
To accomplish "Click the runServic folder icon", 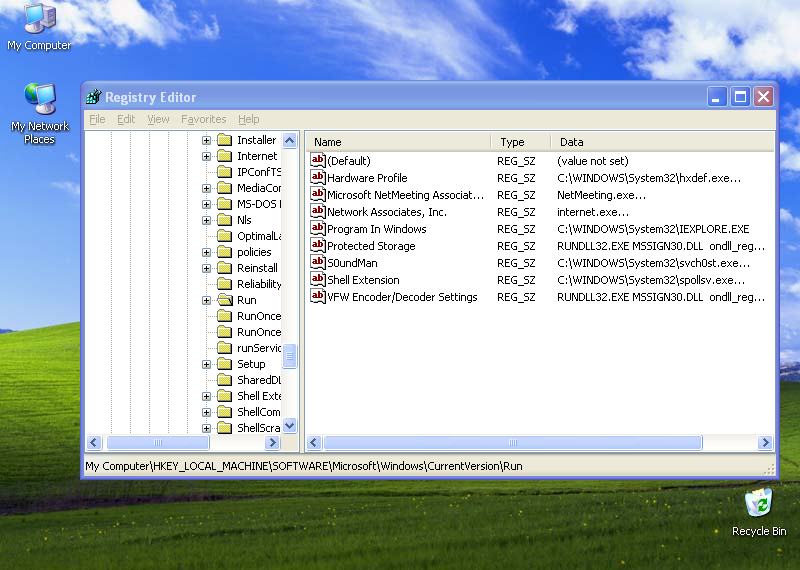I will (x=224, y=348).
